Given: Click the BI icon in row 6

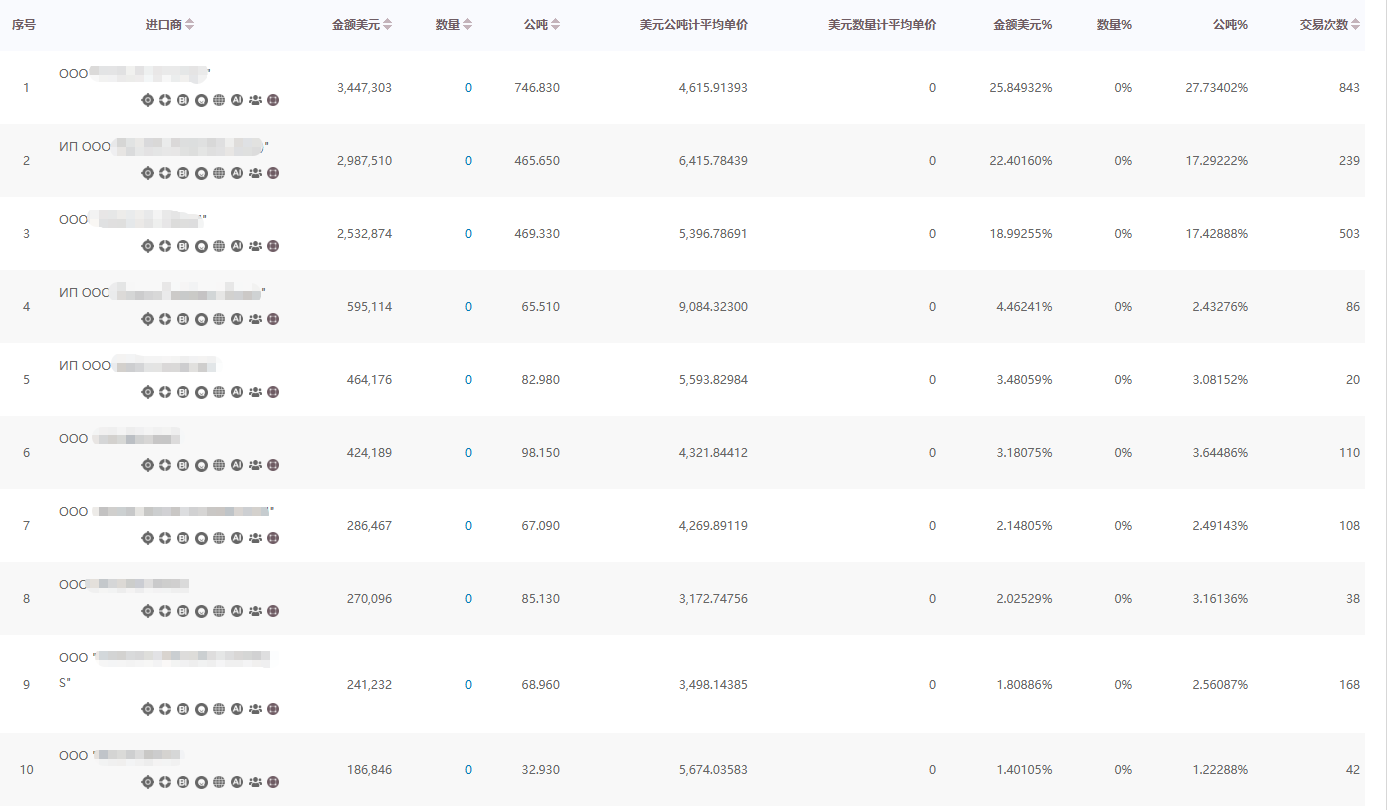Looking at the screenshot, I should (183, 465).
